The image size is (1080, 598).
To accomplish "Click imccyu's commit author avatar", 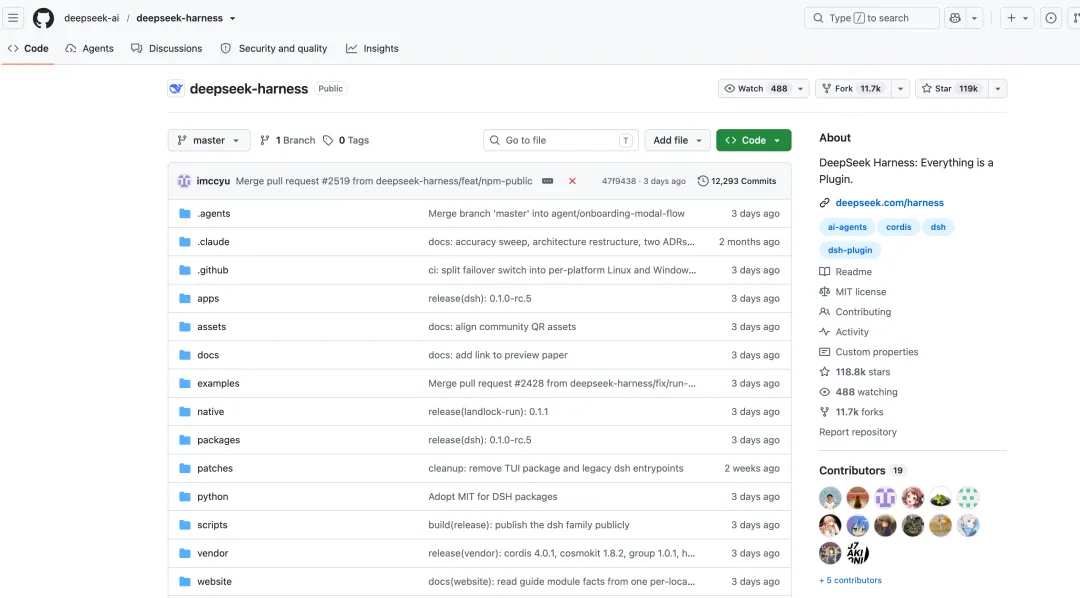I will tap(184, 181).
